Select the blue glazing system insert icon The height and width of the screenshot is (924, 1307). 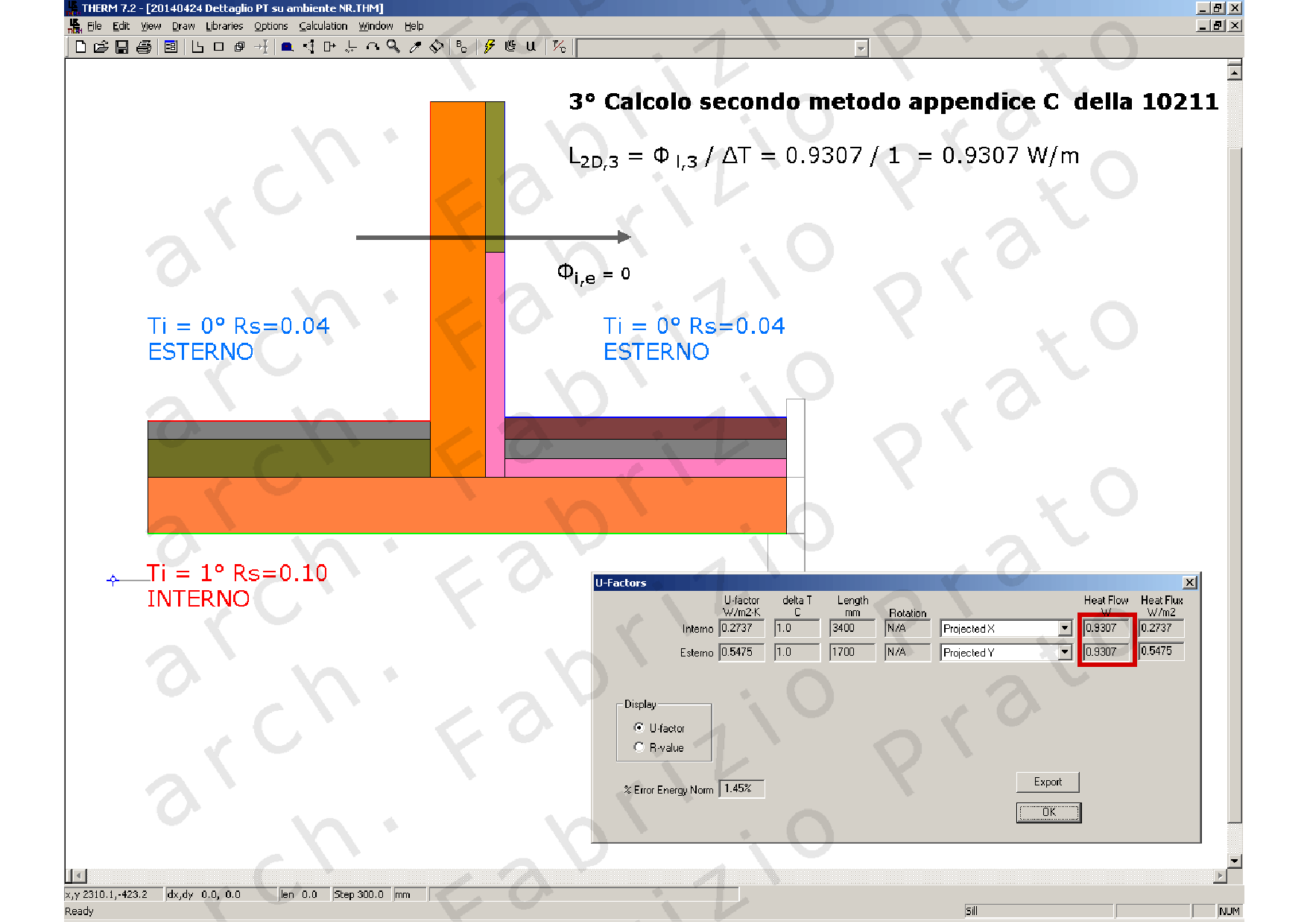pyautogui.click(x=287, y=47)
